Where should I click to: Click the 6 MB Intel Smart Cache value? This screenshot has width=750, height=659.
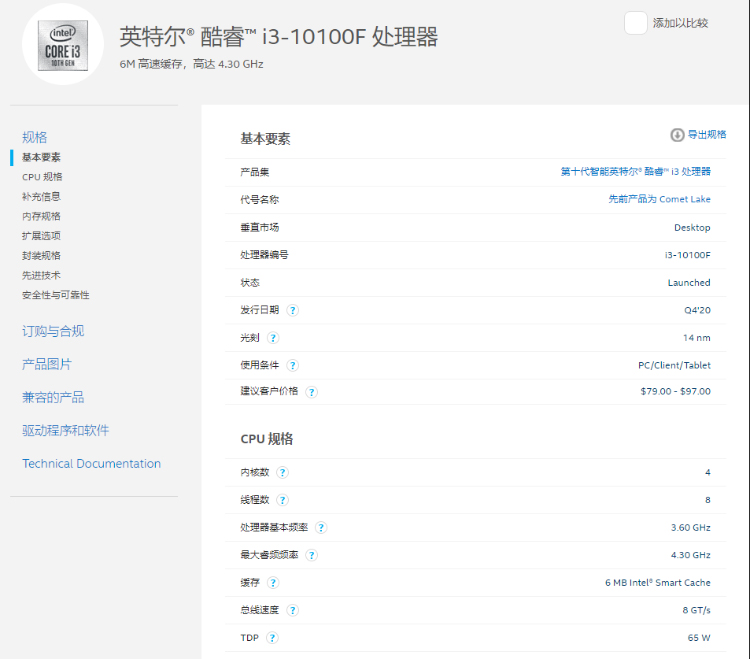pos(658,583)
